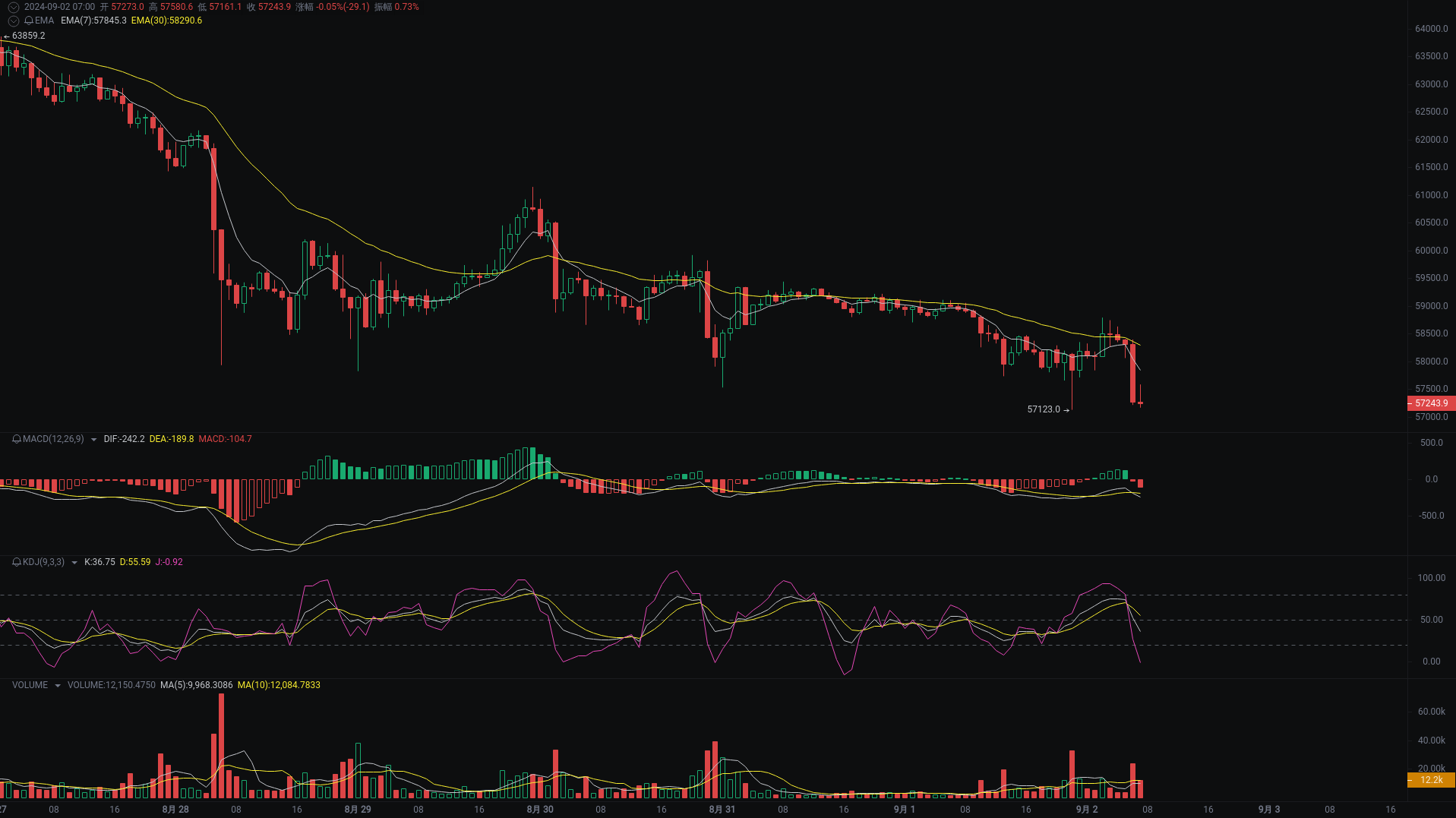The image size is (1456, 818).
Task: Collapse the EMA indicator row via its chevron
Action: [x=12, y=21]
